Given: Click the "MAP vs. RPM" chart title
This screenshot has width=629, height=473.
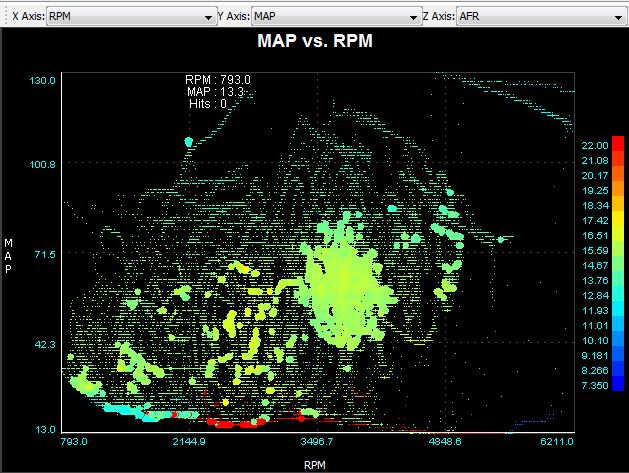Looking at the screenshot, I should 316,44.
